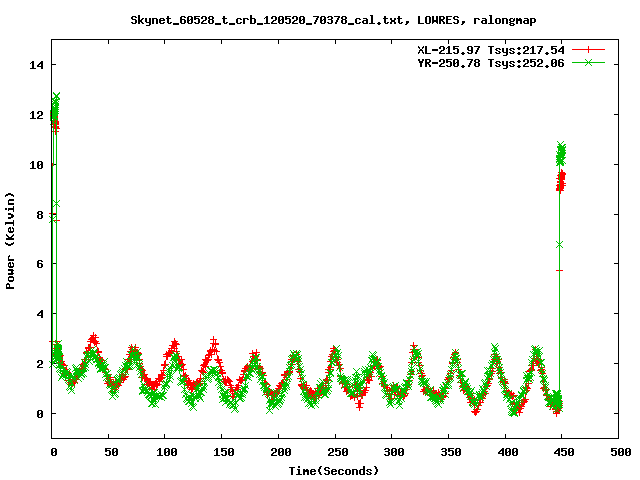Image resolution: width=640 pixels, height=480 pixels.
Task: Click y-axis tick label 2
Action: pos(40,364)
